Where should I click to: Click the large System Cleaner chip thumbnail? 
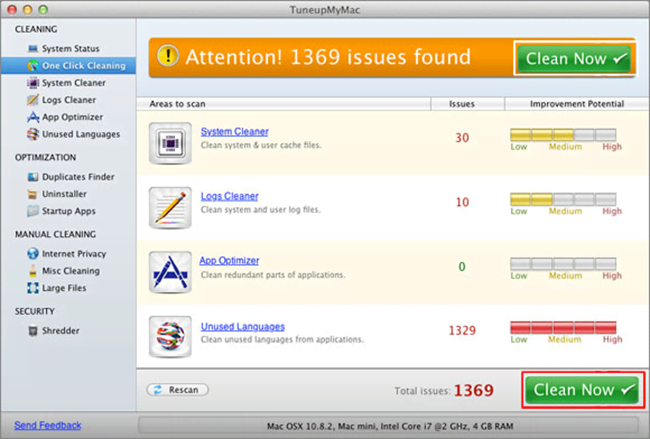point(170,143)
